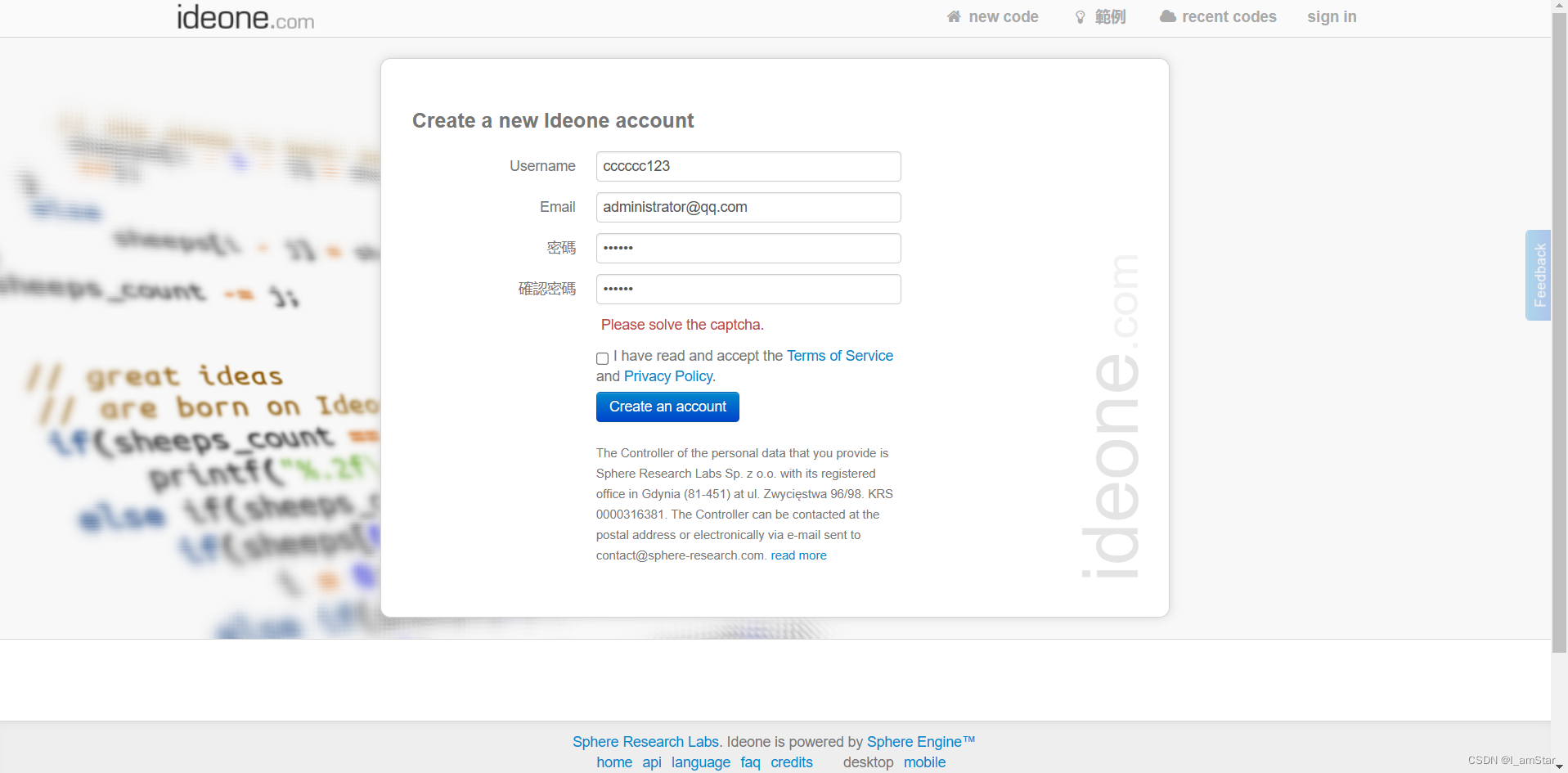Open the Sphere Engine link
1568x773 pixels.
tap(920, 742)
